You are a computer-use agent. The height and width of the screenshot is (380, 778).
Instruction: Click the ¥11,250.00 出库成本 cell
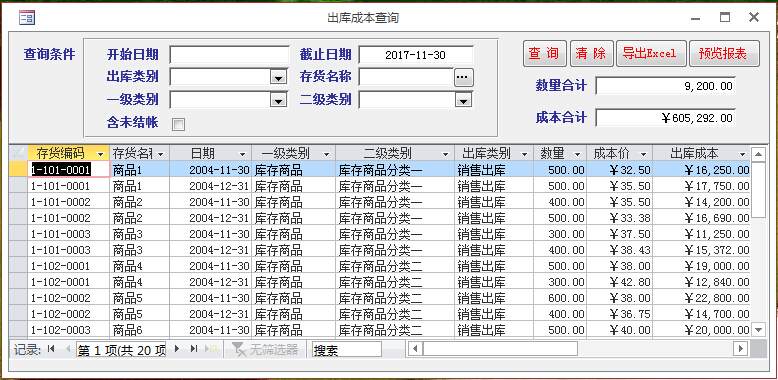pyautogui.click(x=701, y=234)
